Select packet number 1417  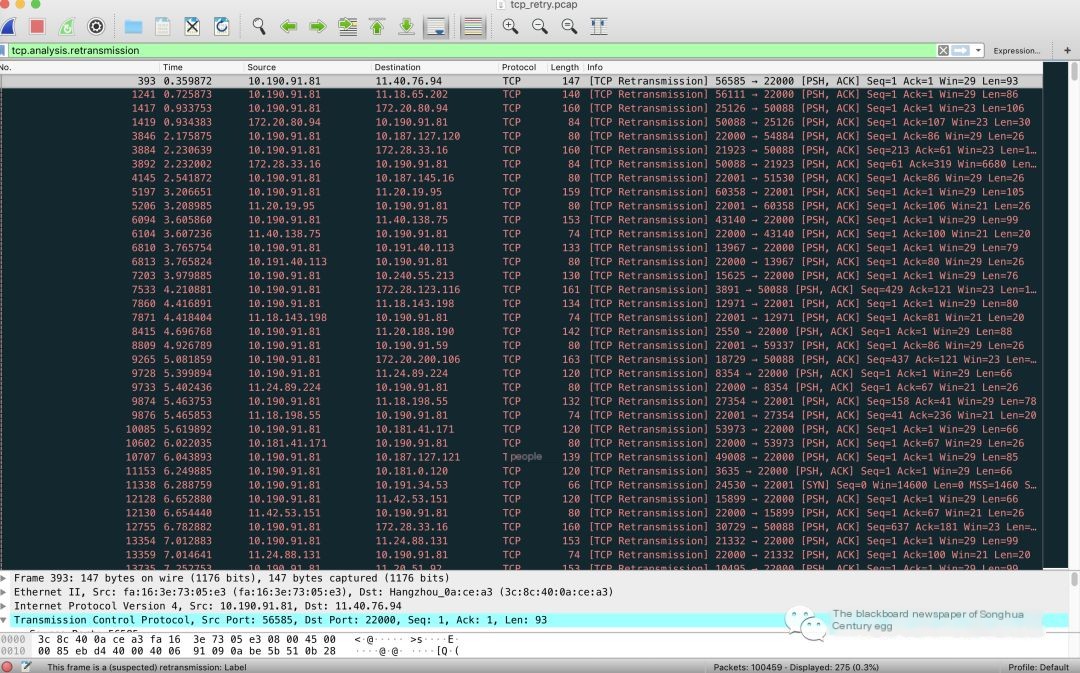(521, 108)
